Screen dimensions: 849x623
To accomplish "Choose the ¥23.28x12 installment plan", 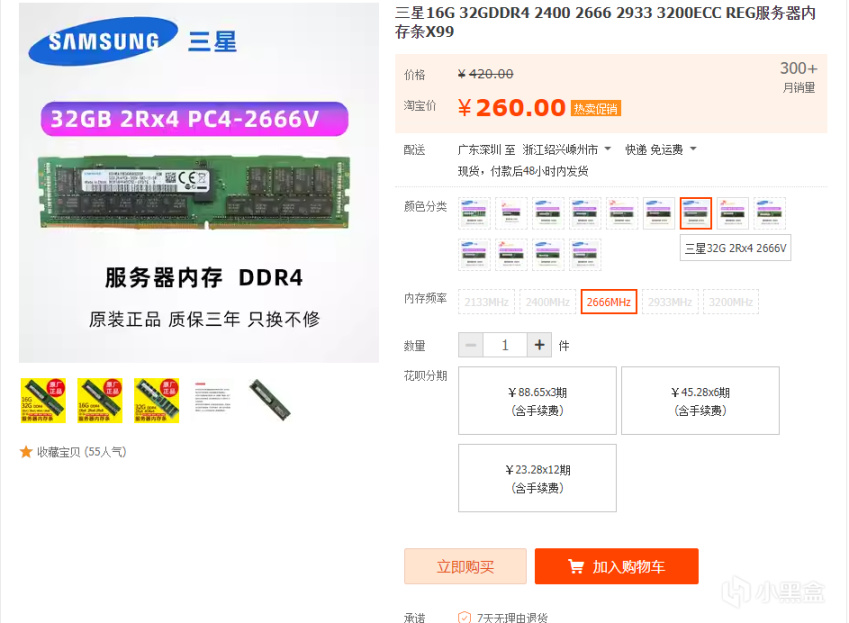I will (x=537, y=478).
